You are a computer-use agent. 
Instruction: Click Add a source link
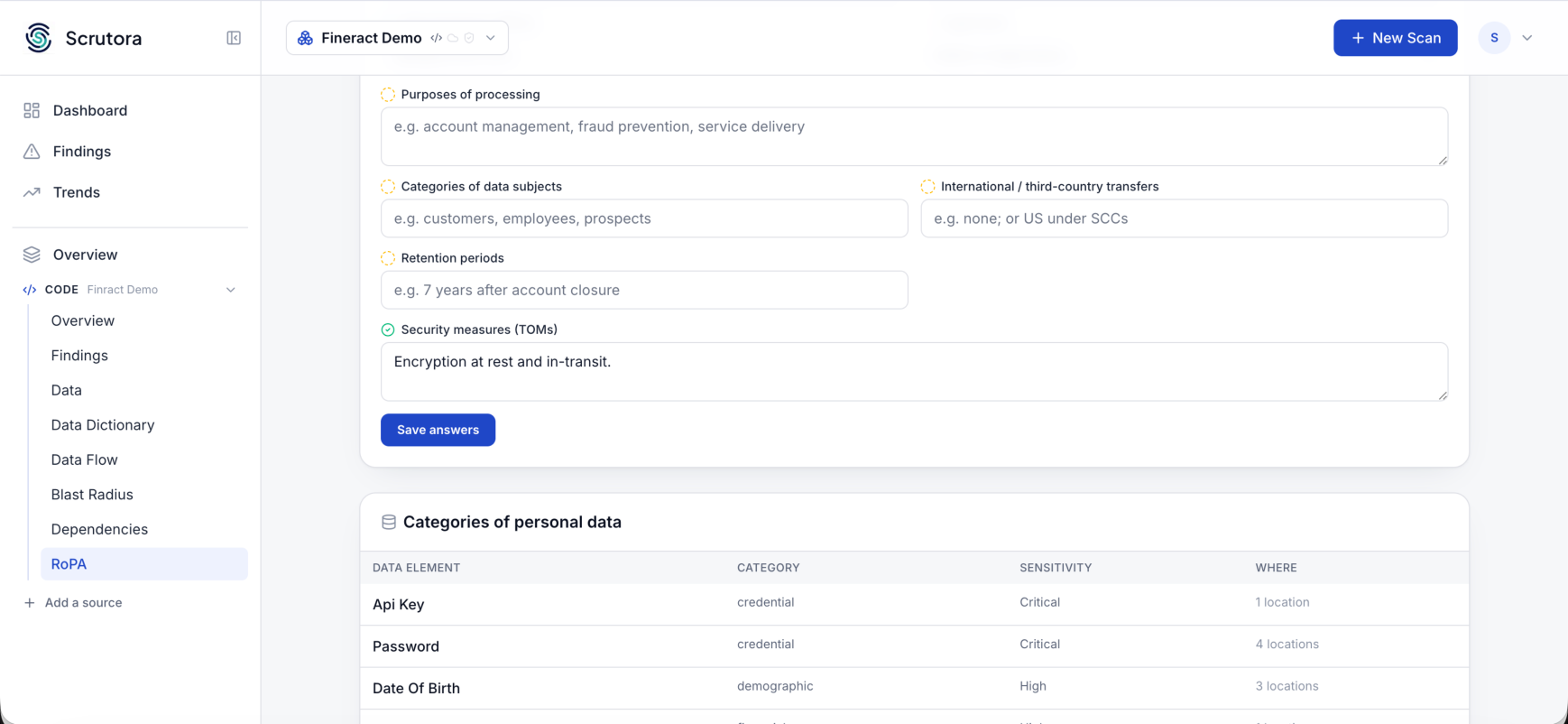(83, 602)
